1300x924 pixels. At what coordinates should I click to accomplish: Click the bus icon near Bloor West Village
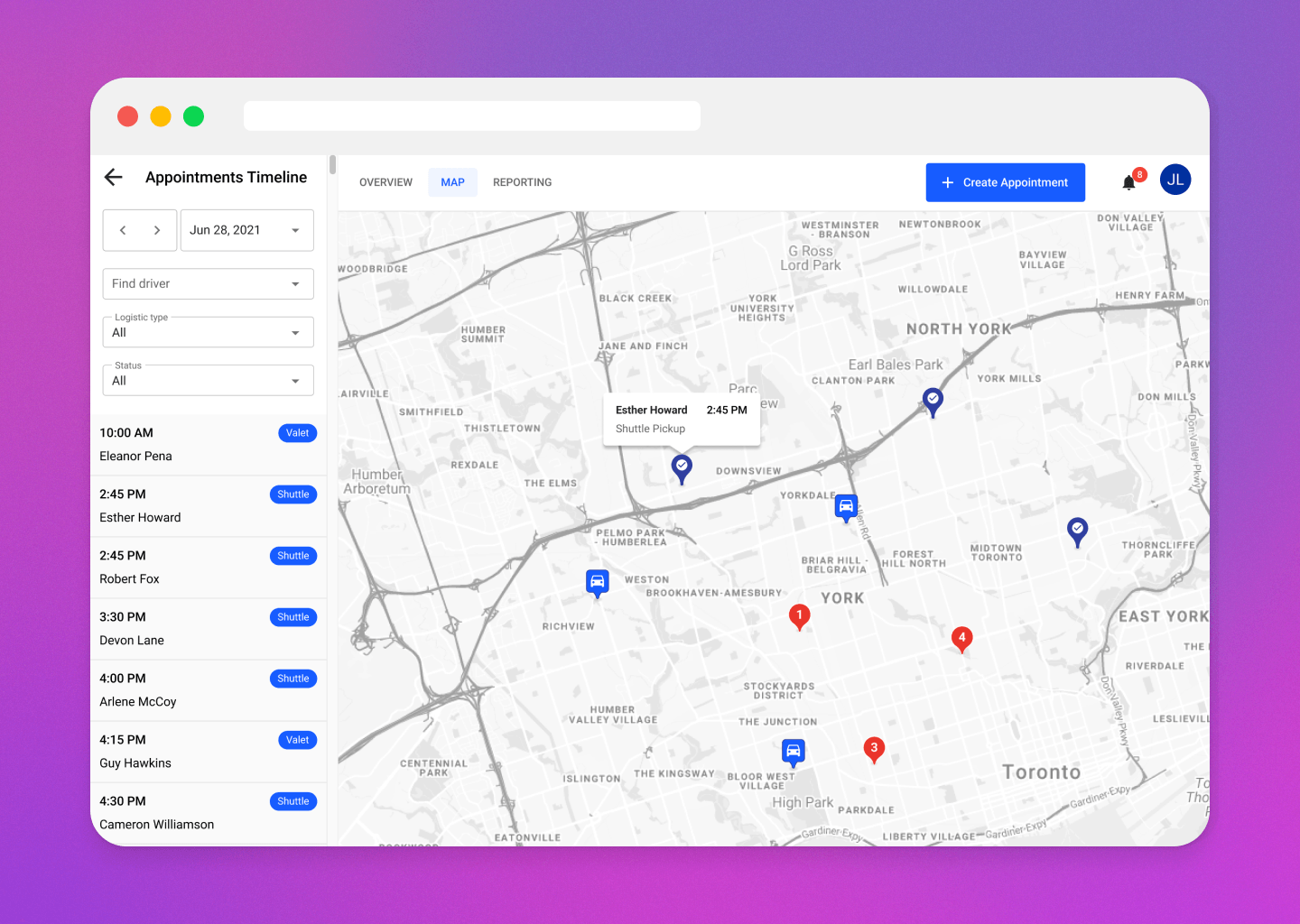coord(794,750)
